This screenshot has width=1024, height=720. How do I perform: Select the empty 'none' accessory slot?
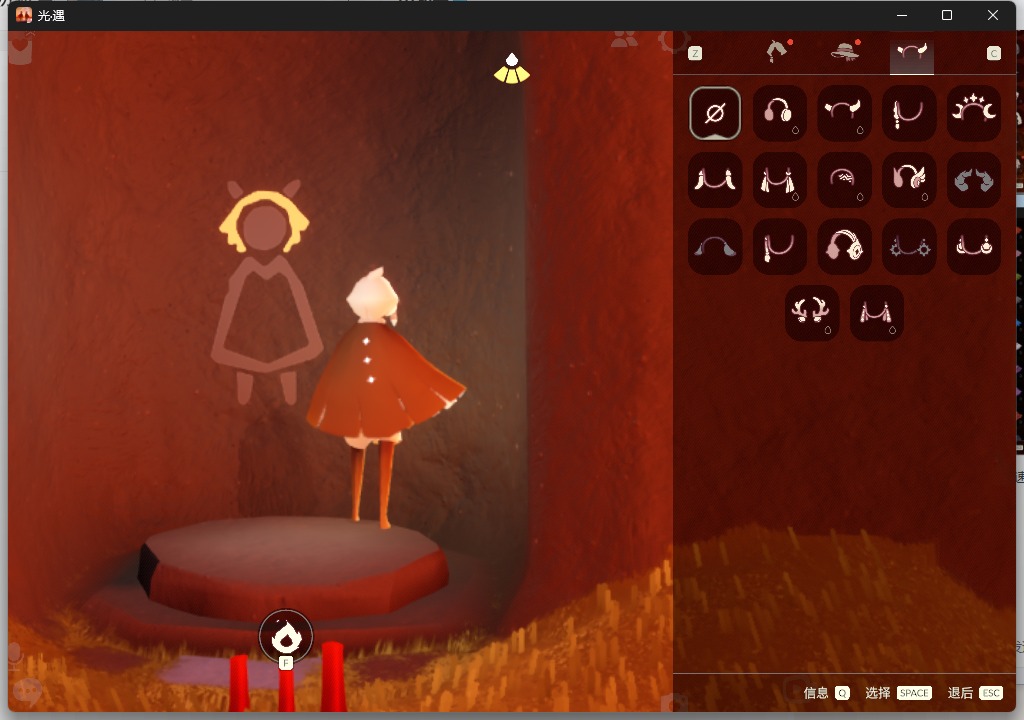[x=714, y=113]
